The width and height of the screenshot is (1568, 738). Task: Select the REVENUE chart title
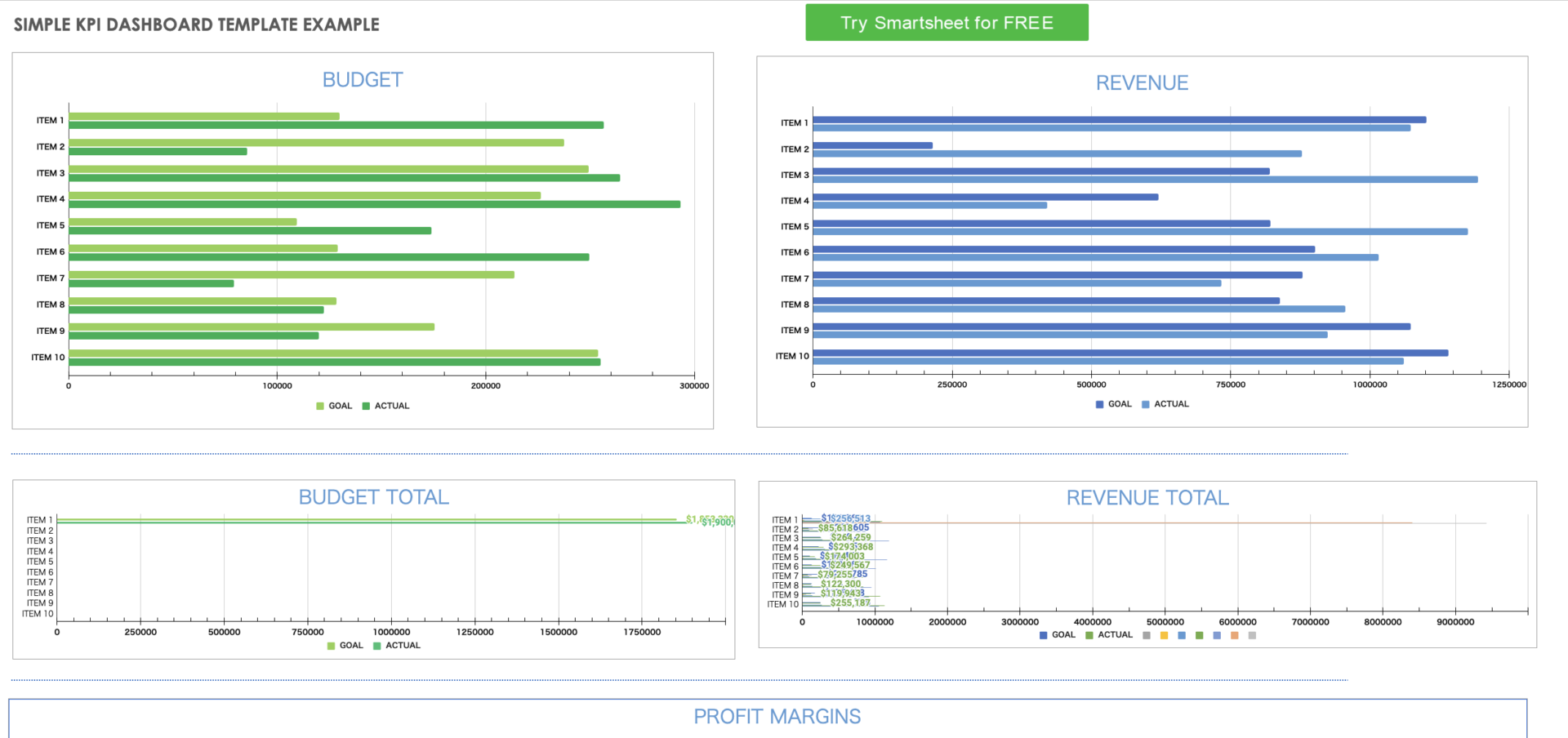point(1142,82)
